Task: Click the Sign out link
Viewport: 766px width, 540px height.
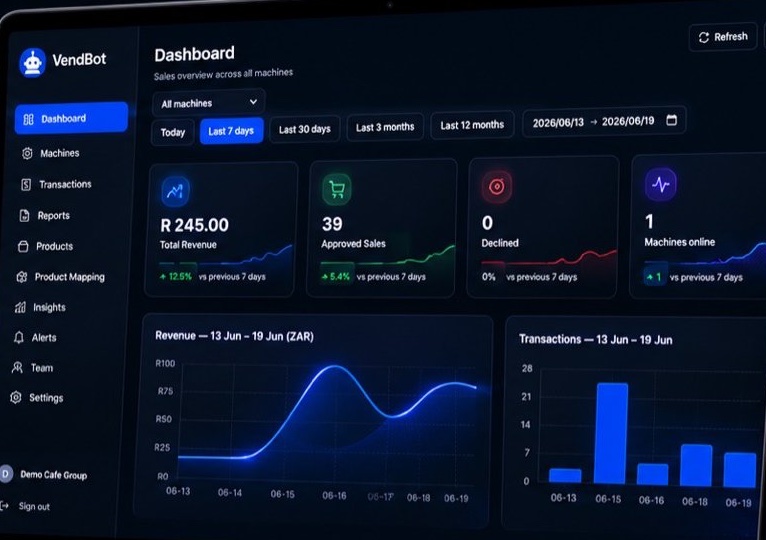Action: coord(34,506)
